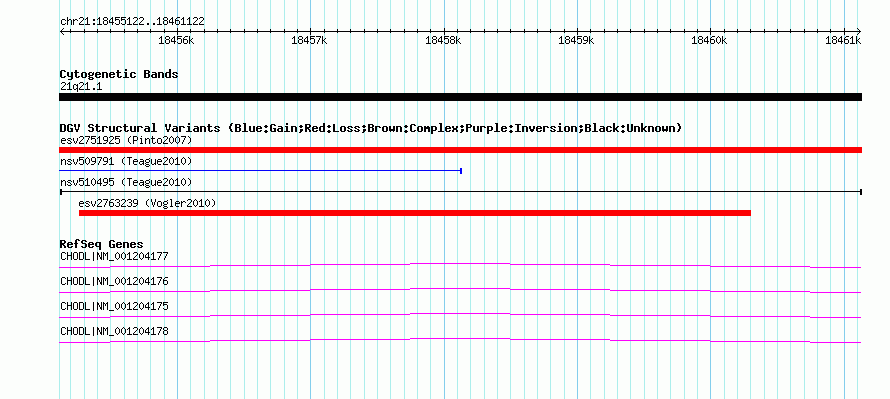
Task: Click the RefSeq Genes track title
Action: click(x=102, y=245)
